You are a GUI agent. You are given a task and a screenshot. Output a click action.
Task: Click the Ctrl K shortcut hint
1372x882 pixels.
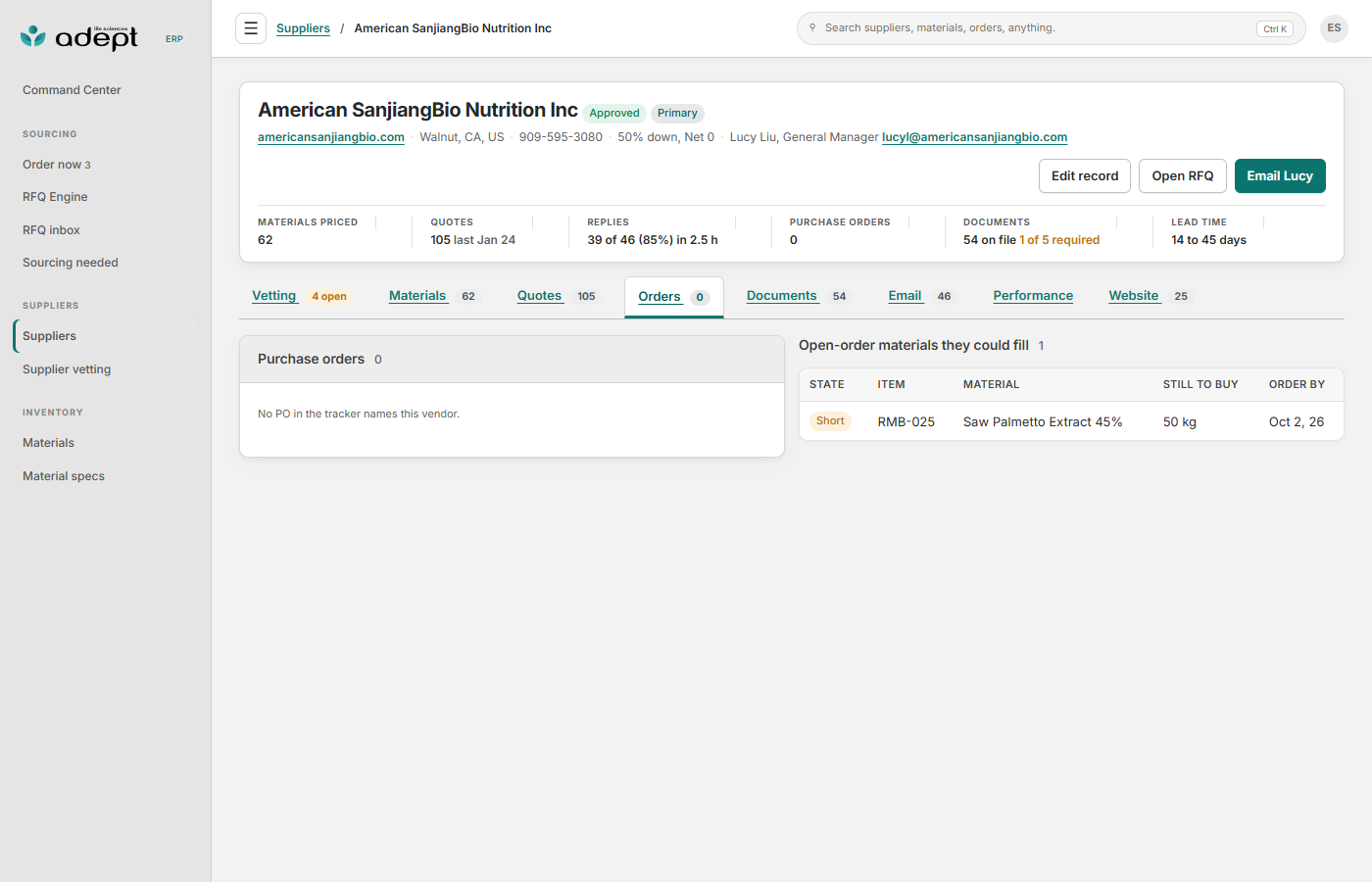click(1275, 29)
